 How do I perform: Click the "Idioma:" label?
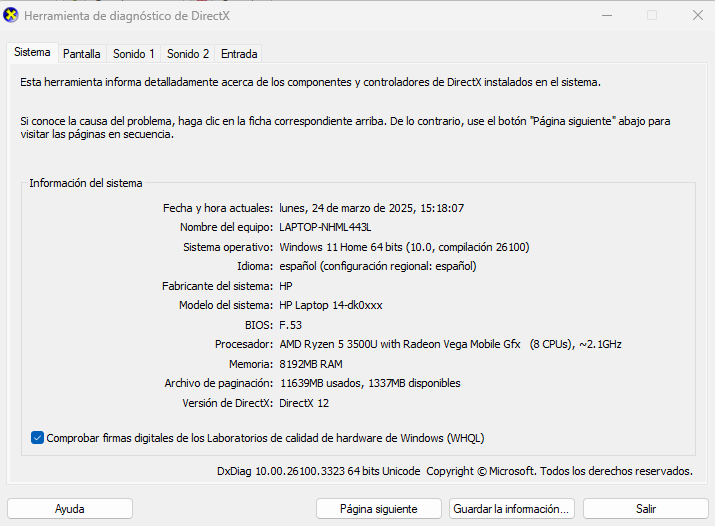pyautogui.click(x=255, y=266)
